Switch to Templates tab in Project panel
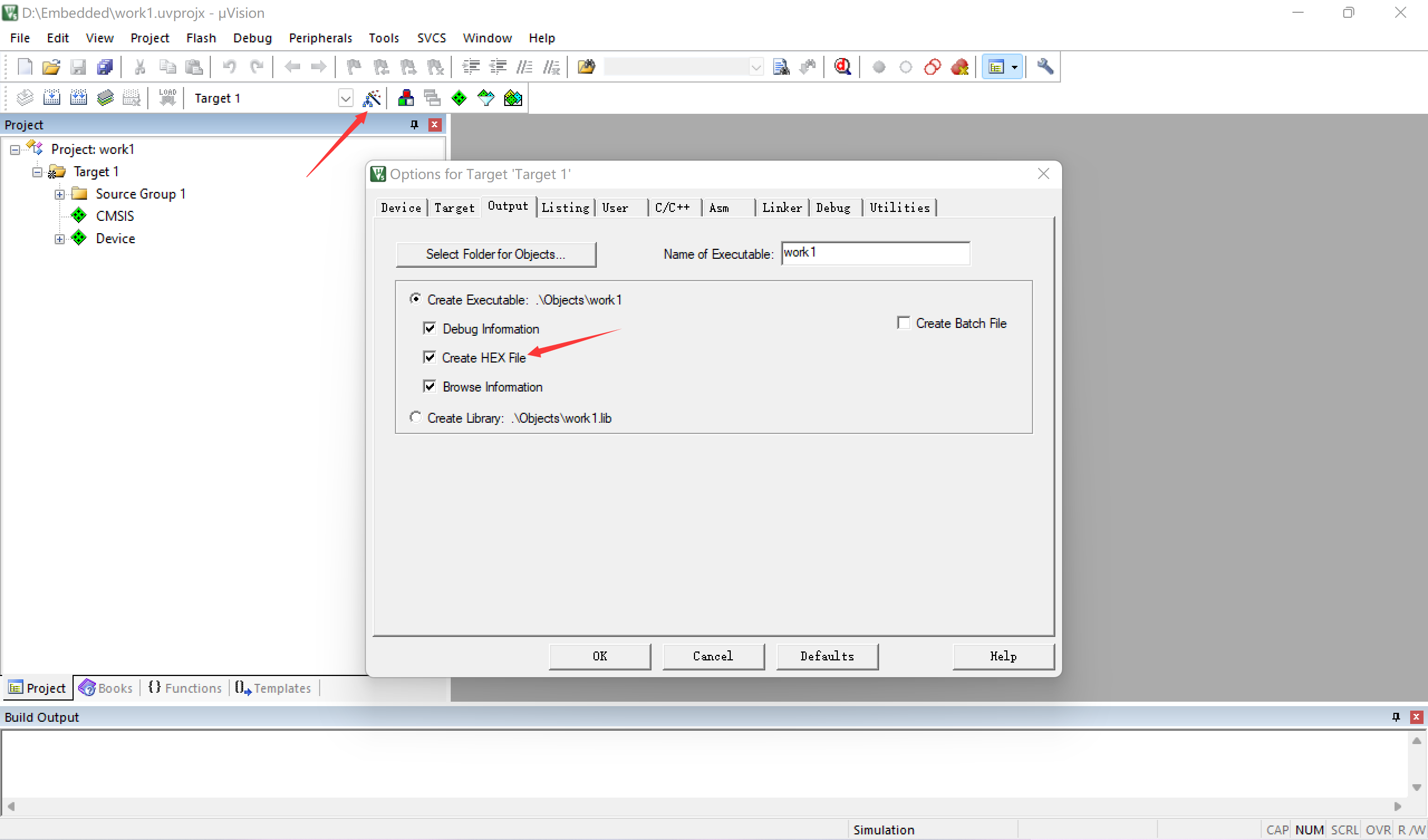This screenshot has width=1428, height=840. pos(273,688)
